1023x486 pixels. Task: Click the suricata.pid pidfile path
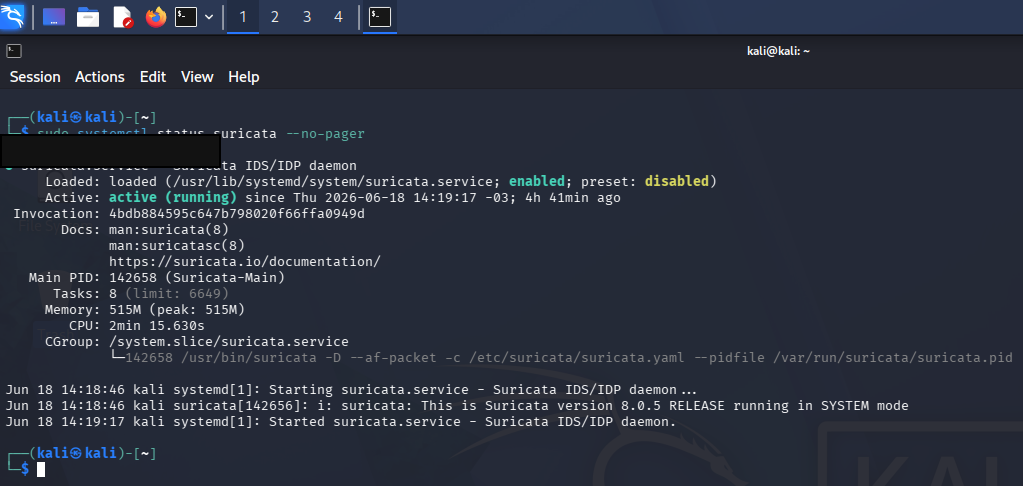tap(893, 357)
